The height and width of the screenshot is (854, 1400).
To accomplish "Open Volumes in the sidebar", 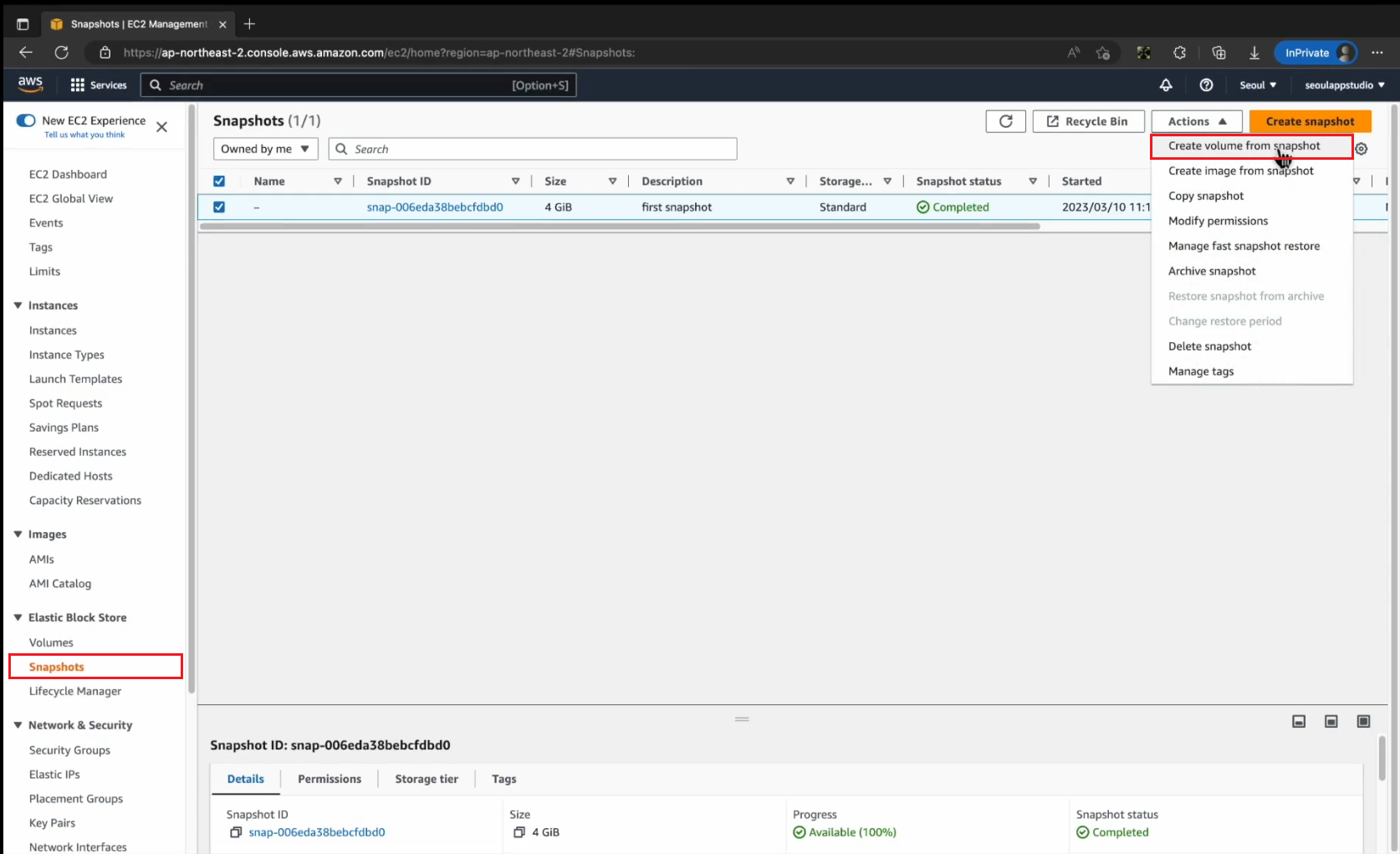I will [51, 642].
